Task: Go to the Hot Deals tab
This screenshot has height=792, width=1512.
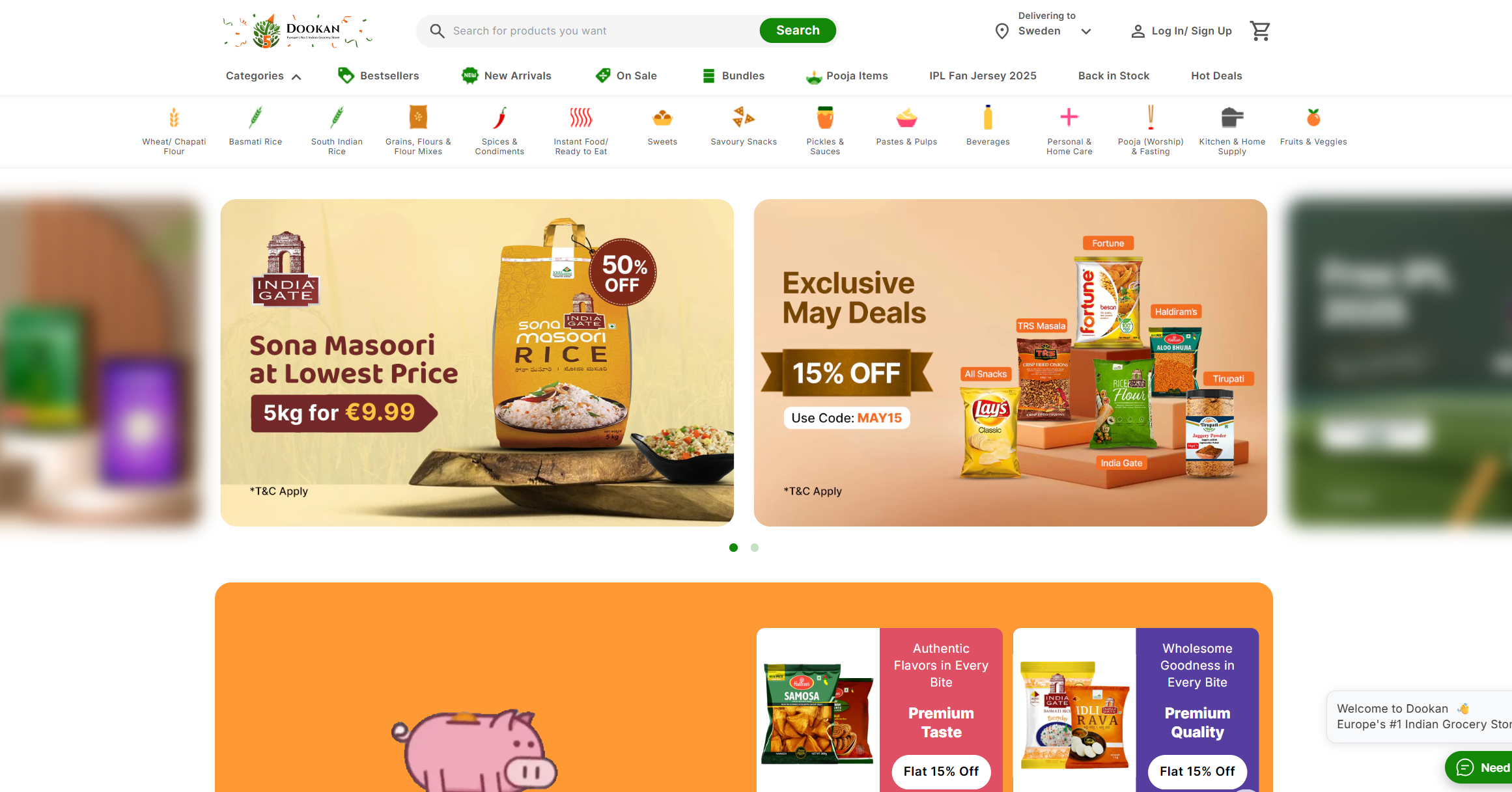Action: pos(1216,75)
